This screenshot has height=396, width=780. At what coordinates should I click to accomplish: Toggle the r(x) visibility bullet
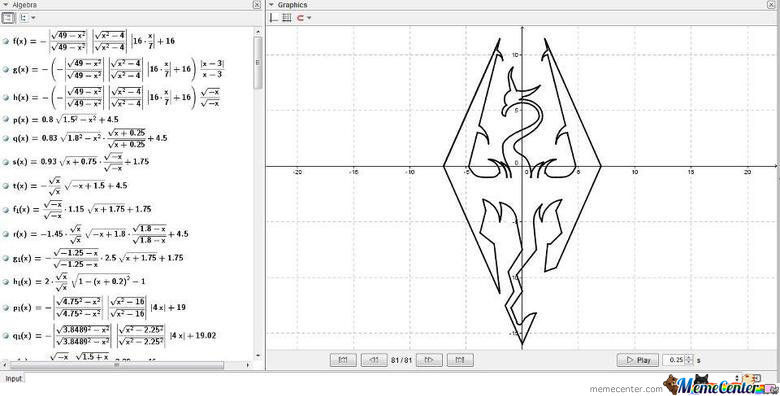tap(6, 234)
